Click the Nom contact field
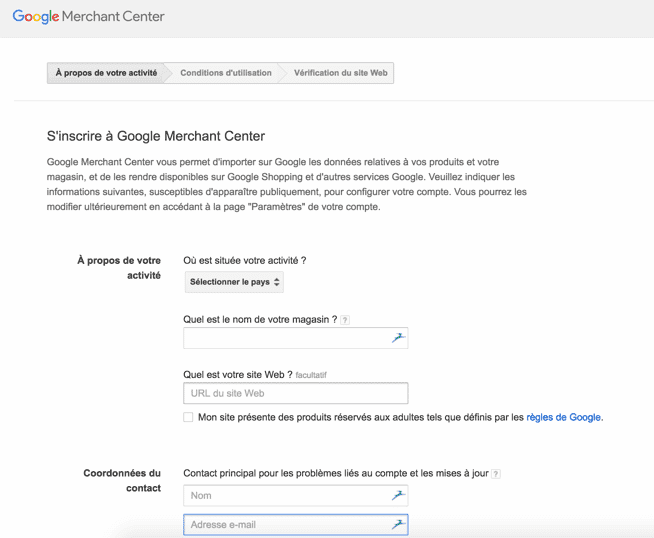654x538 pixels. click(295, 495)
